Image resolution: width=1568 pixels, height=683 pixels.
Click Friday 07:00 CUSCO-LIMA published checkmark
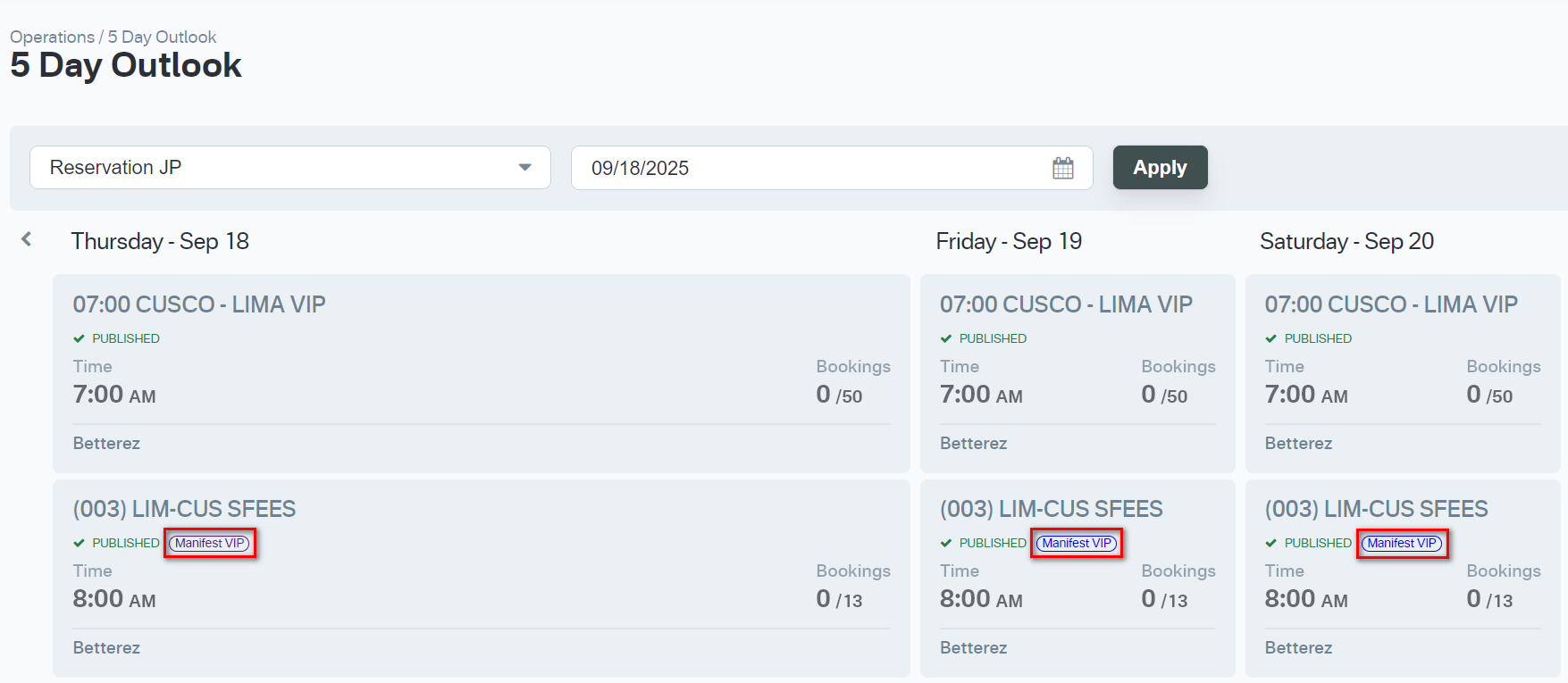946,338
